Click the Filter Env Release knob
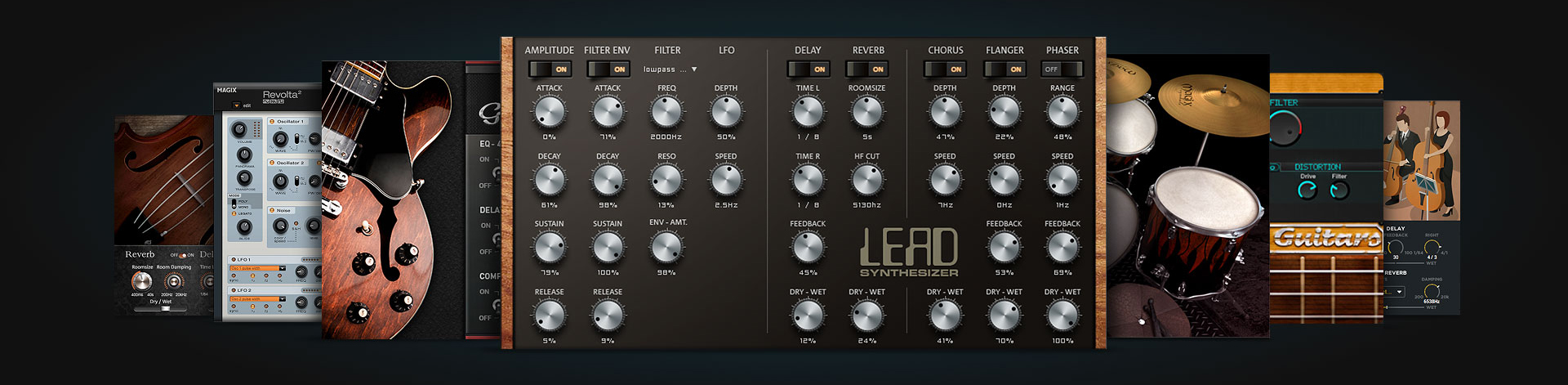Viewport: 1568px width, 385px height. click(608, 316)
